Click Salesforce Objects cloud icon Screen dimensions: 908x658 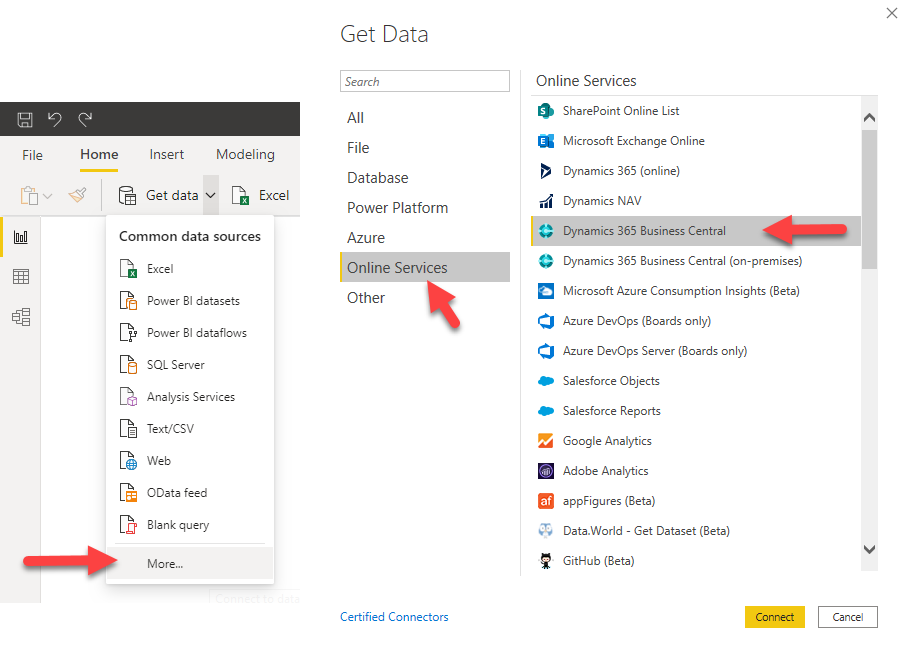click(x=545, y=381)
